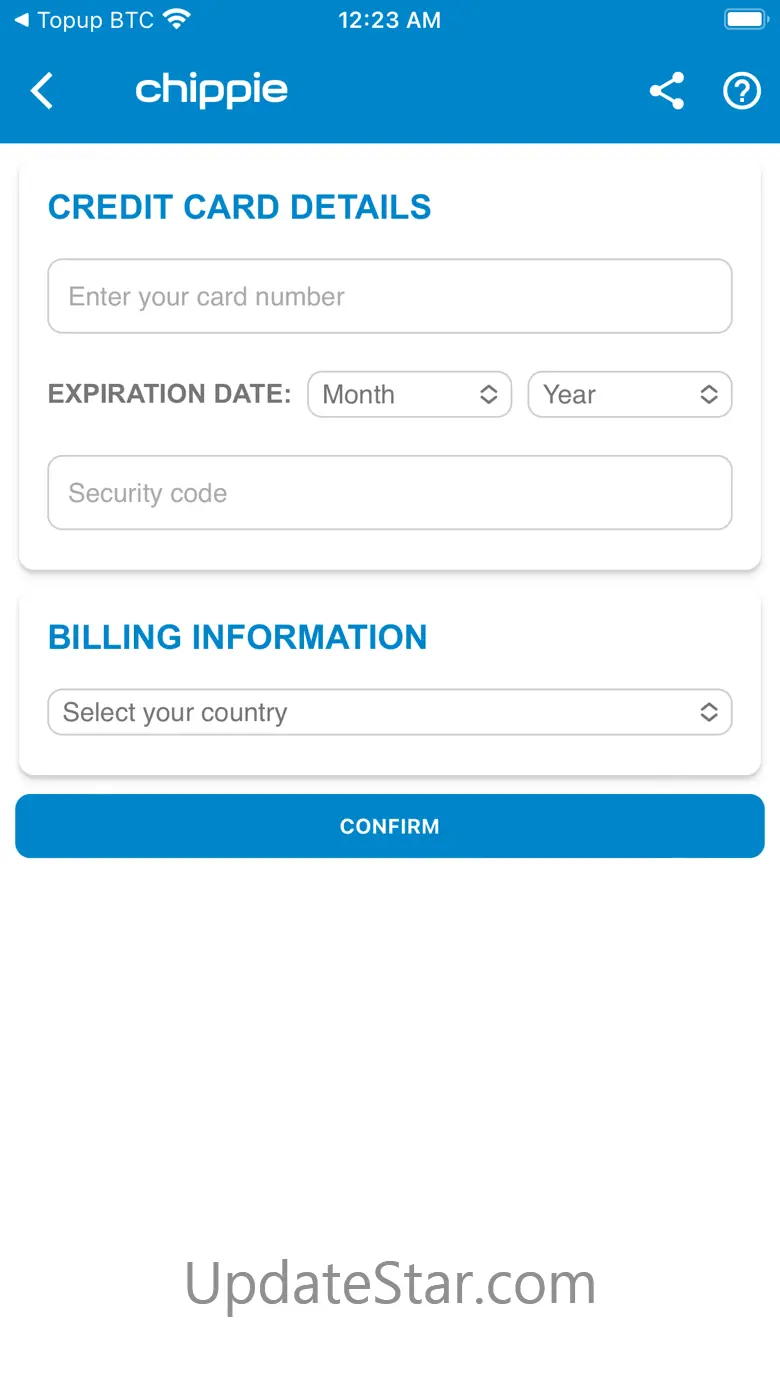Tap the CREDIT CARD DETAILS heading
The height and width of the screenshot is (1387, 780).
[239, 207]
